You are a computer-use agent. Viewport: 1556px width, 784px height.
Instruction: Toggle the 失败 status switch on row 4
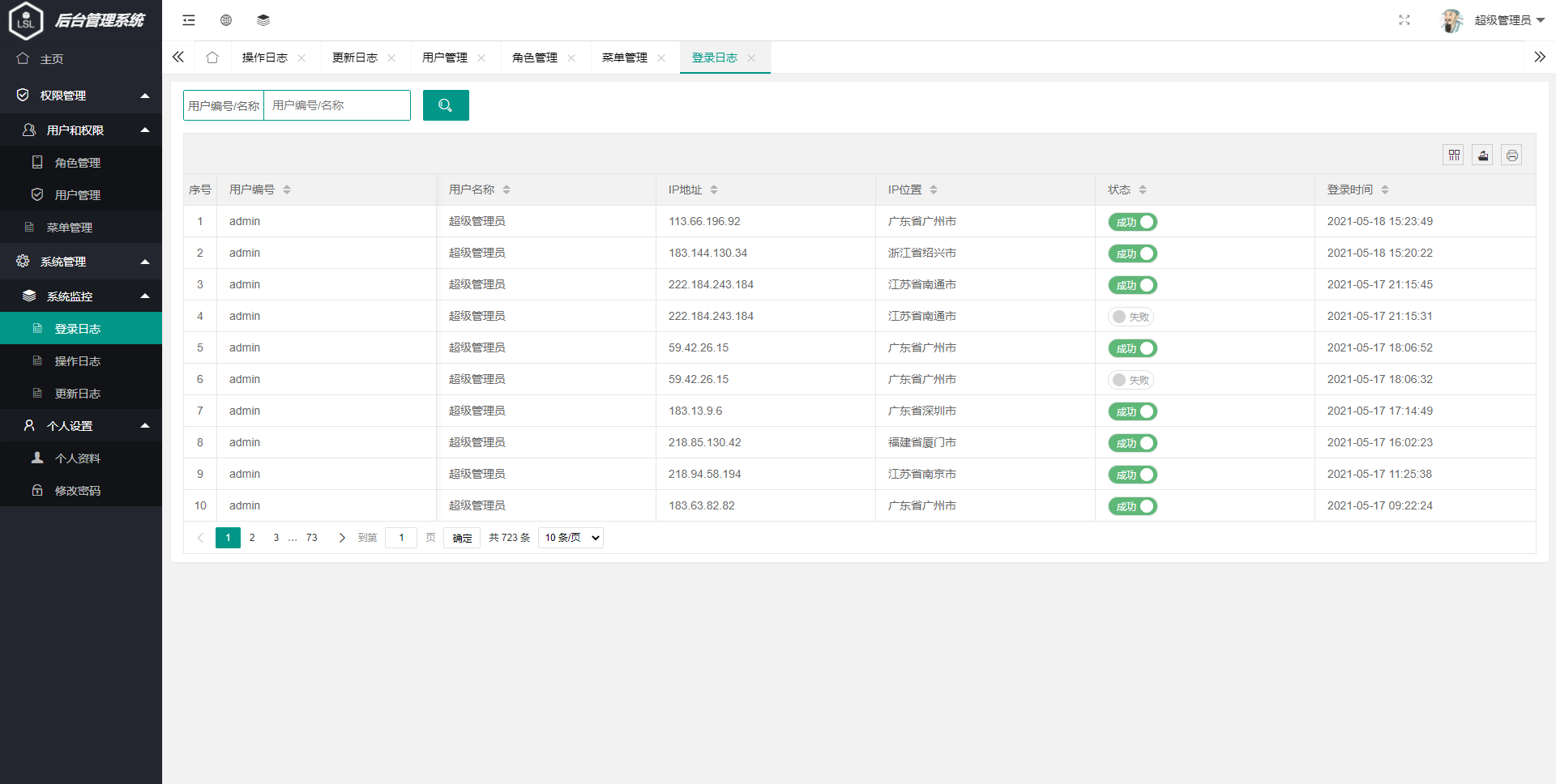pos(1131,317)
